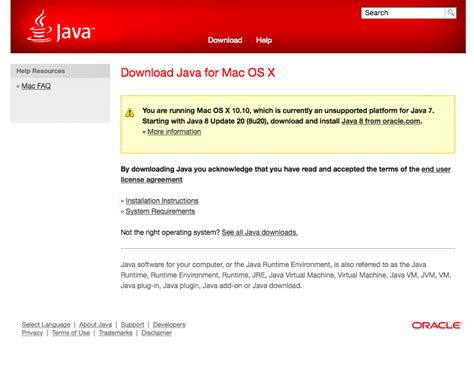Viewport: 474px width, 366px height.
Task: Open Disclaimer footer link
Action: 157,333
